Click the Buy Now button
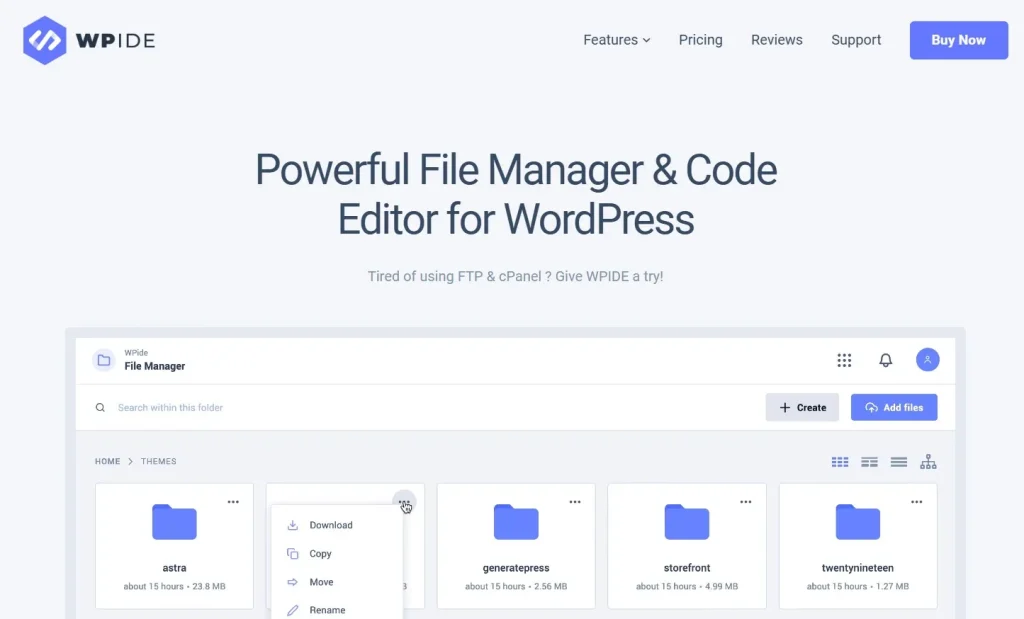 point(959,40)
